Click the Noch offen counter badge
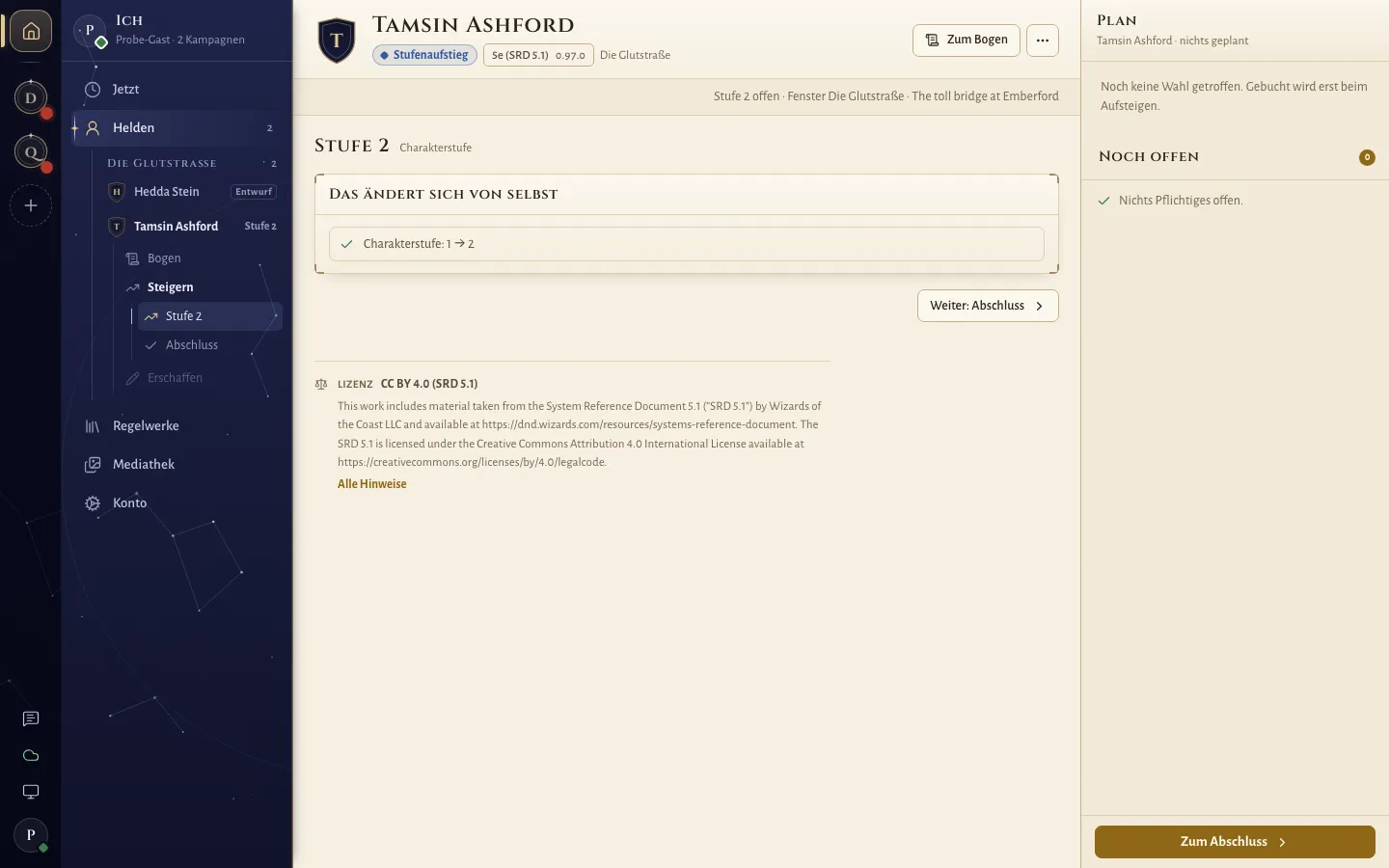This screenshot has height=868, width=1389. point(1367,157)
